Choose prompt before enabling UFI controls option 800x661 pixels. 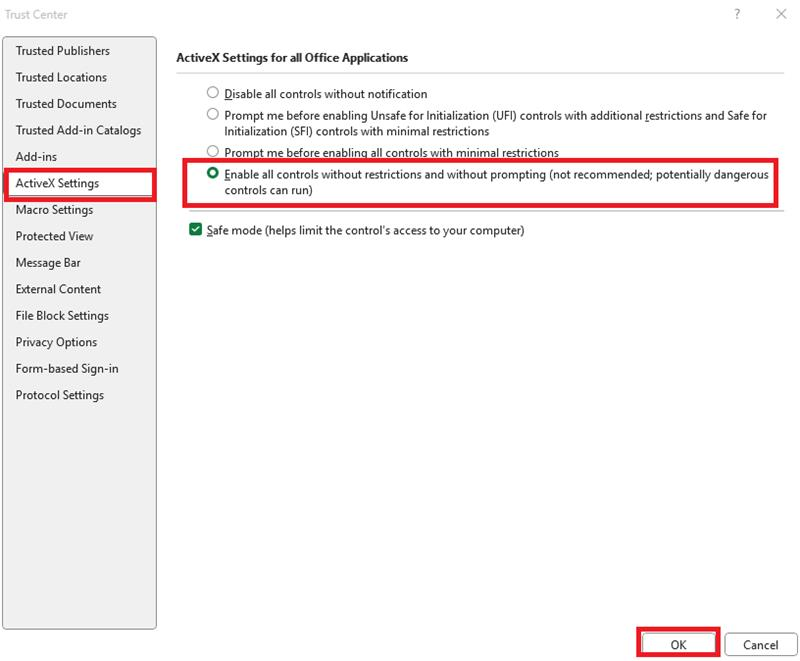point(211,115)
